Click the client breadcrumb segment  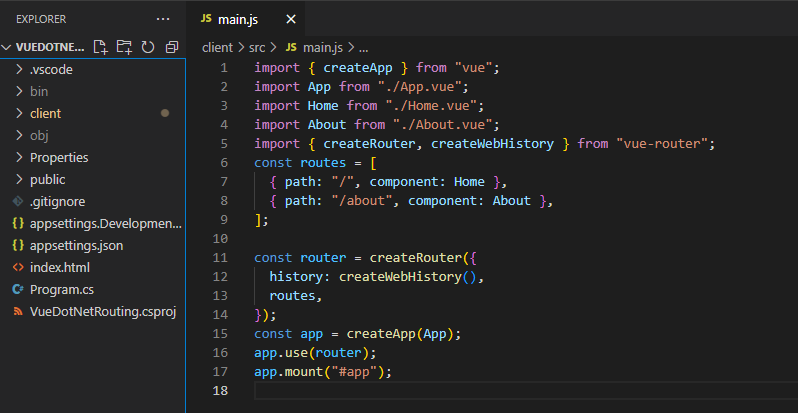click(217, 48)
